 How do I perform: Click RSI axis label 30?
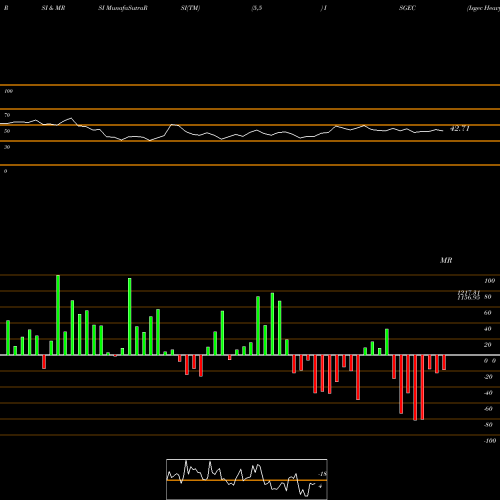7,147
